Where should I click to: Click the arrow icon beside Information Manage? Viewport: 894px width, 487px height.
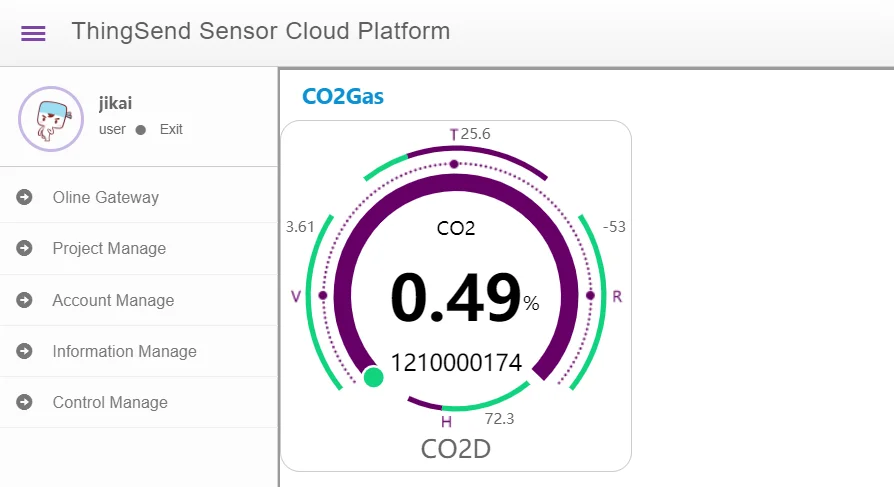(25, 351)
